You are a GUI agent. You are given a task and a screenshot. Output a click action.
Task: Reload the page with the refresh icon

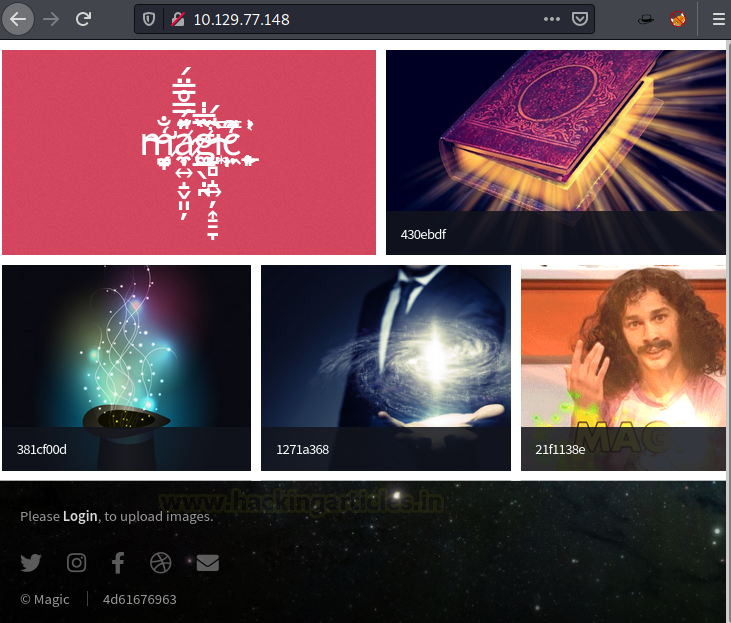pos(83,19)
